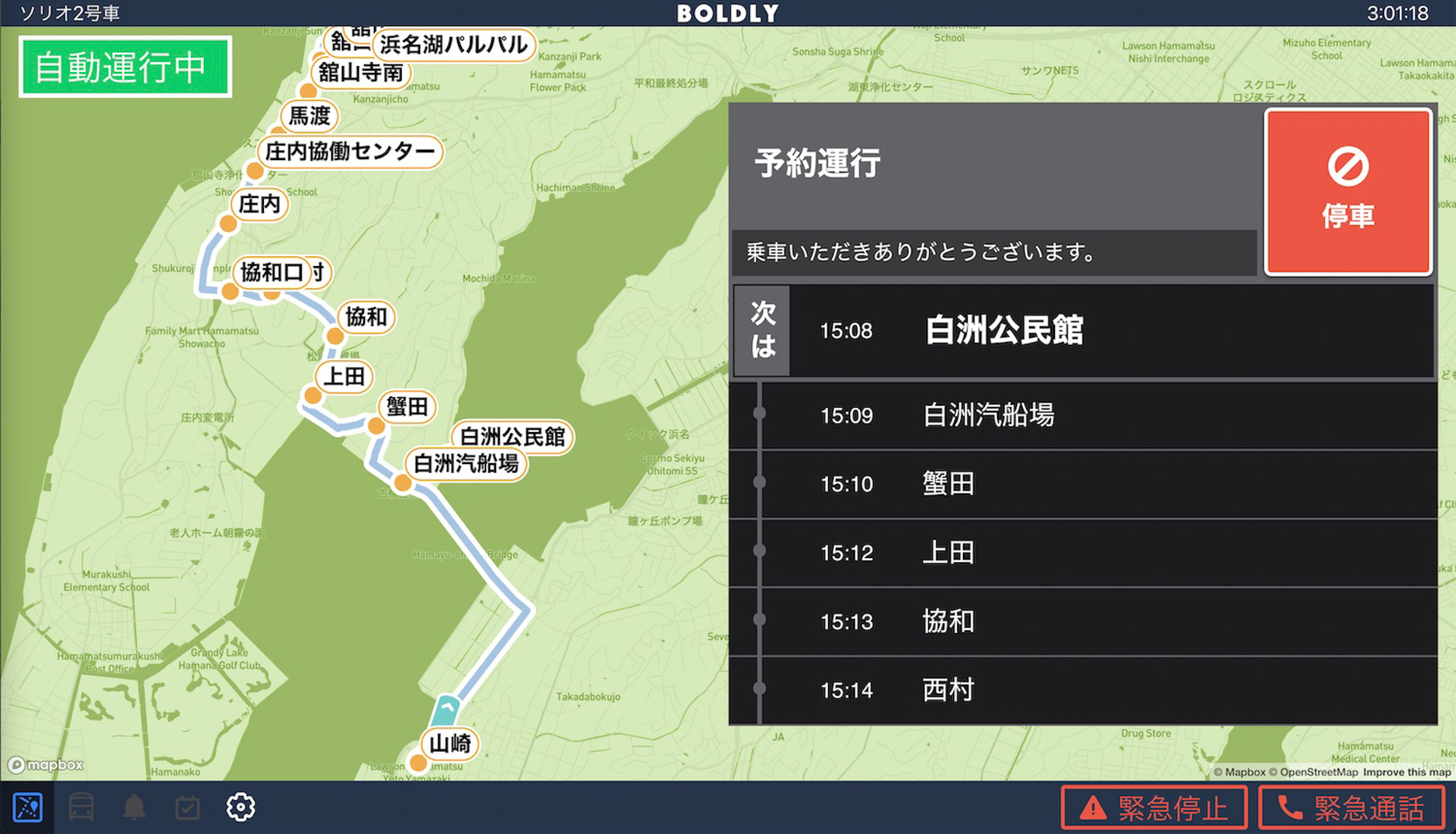Open the settings gear icon
The height and width of the screenshot is (834, 1456).
pos(240,807)
